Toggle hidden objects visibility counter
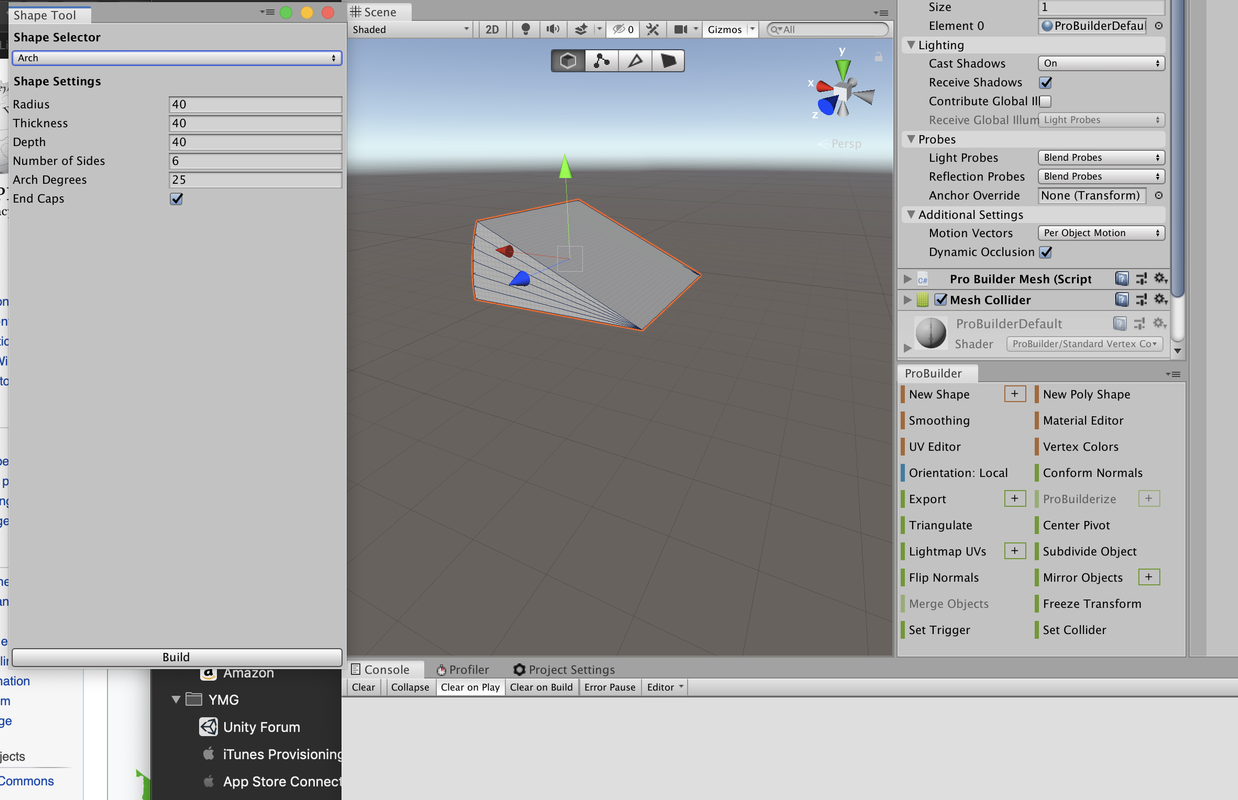 point(624,29)
